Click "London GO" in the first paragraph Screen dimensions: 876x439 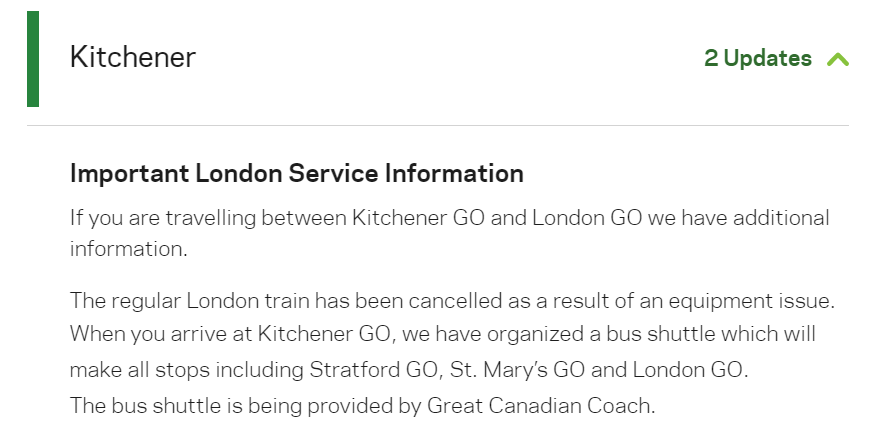click(x=566, y=218)
